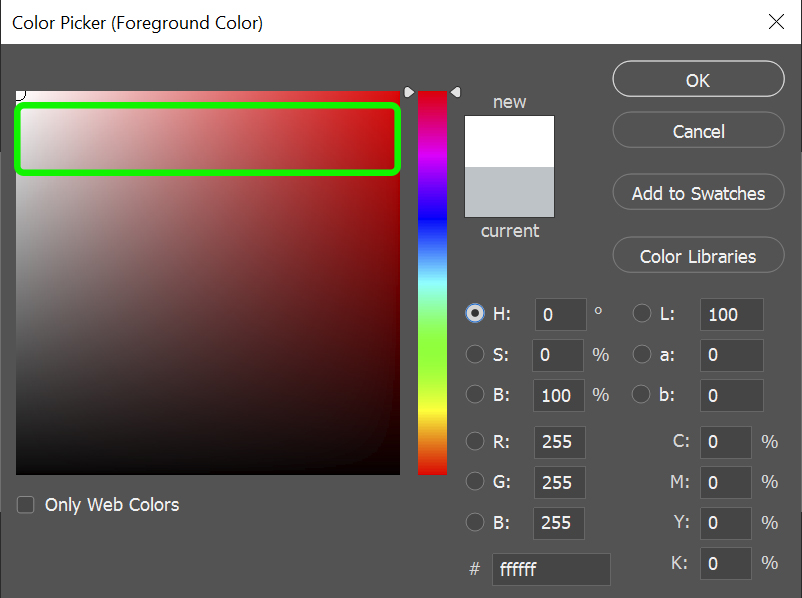Click the C cyan percentage field
This screenshot has height=598, width=802.
click(725, 442)
